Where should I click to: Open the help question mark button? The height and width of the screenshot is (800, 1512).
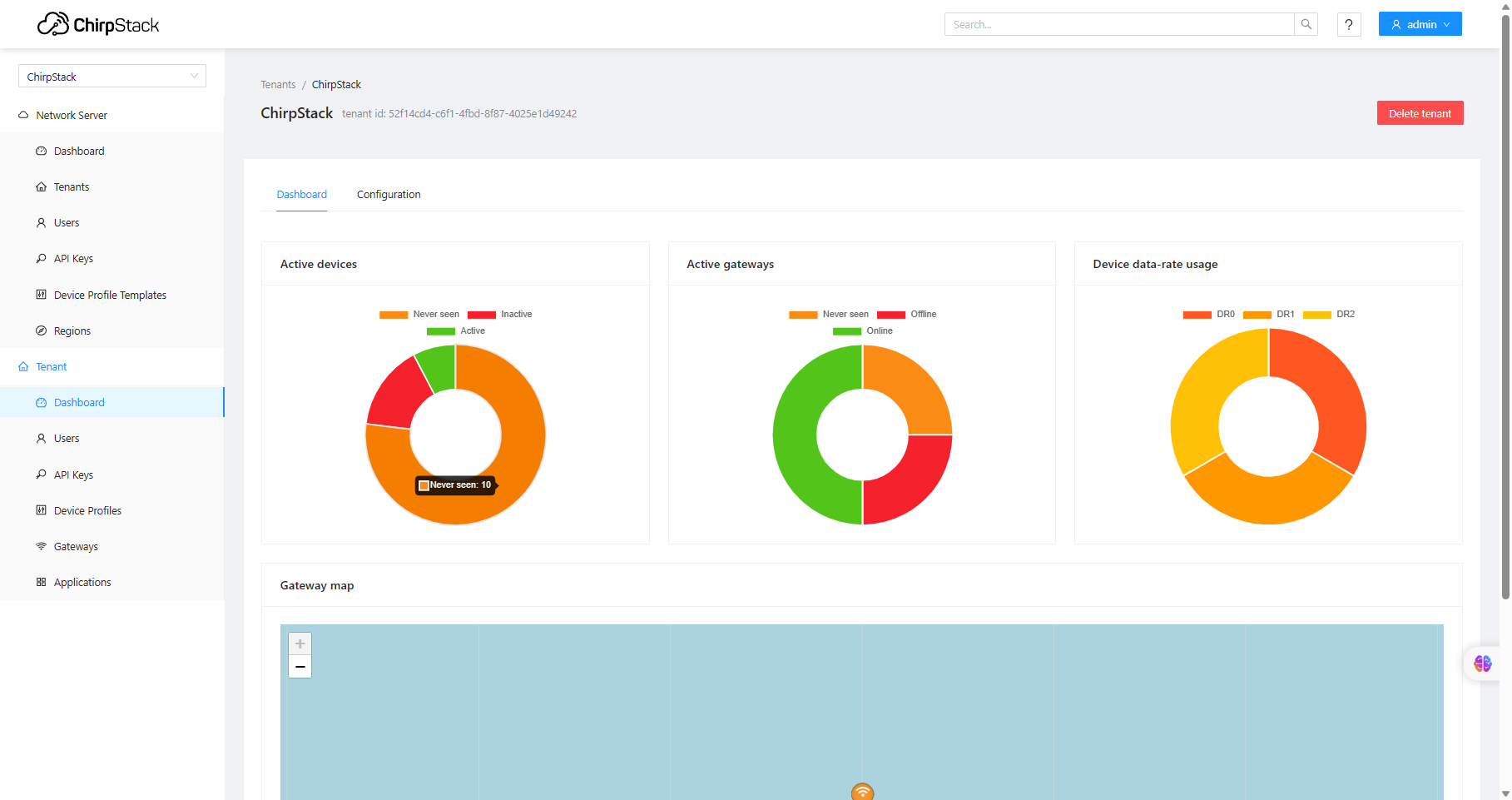pos(1349,24)
